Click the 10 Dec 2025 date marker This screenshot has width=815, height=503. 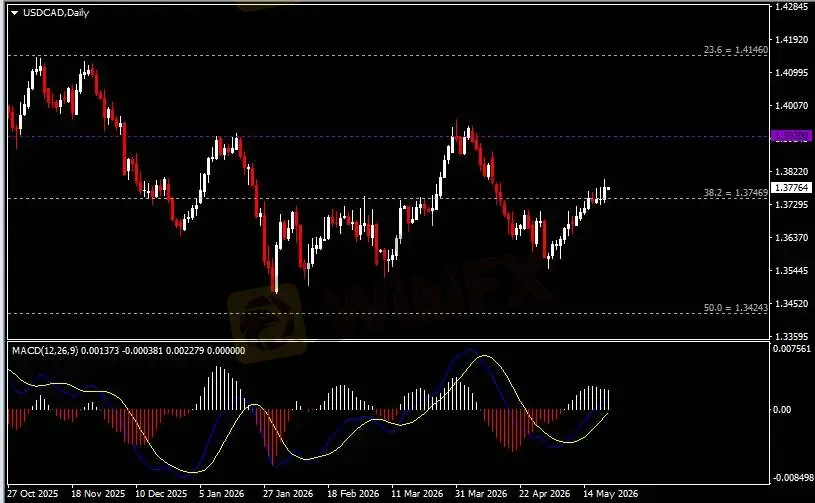click(161, 493)
